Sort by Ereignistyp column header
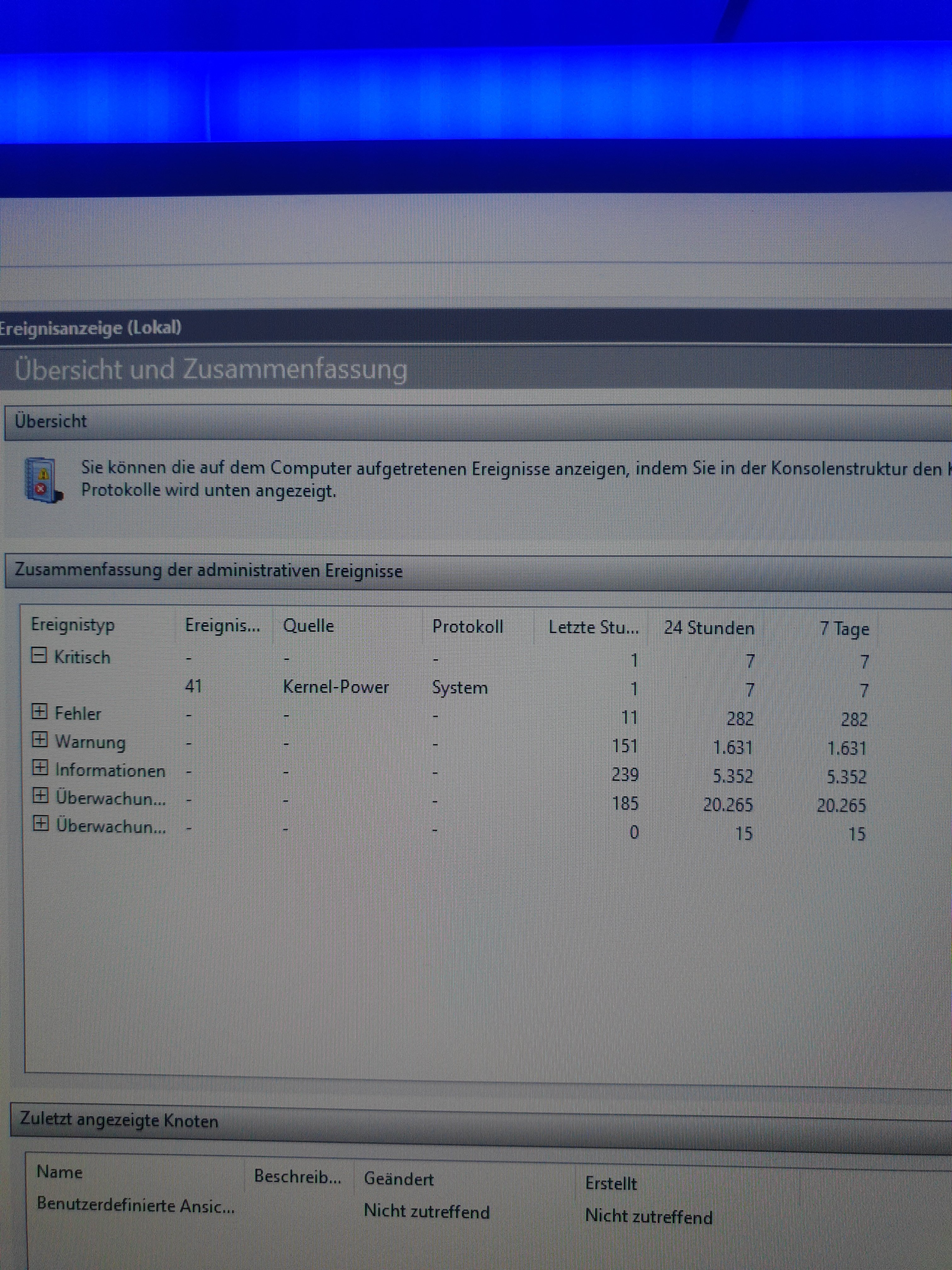The width and height of the screenshot is (952, 1270). 73,625
